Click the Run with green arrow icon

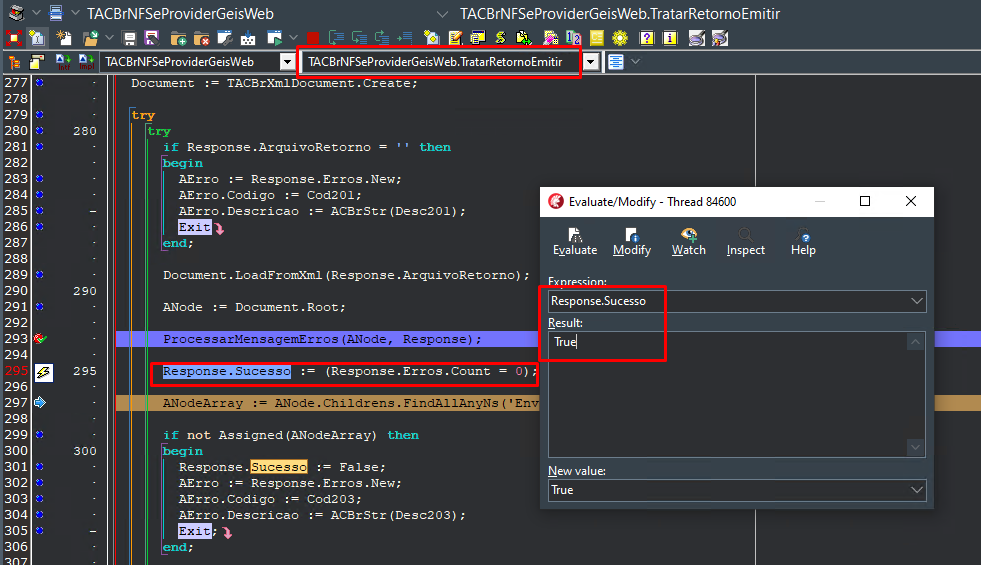[274, 38]
